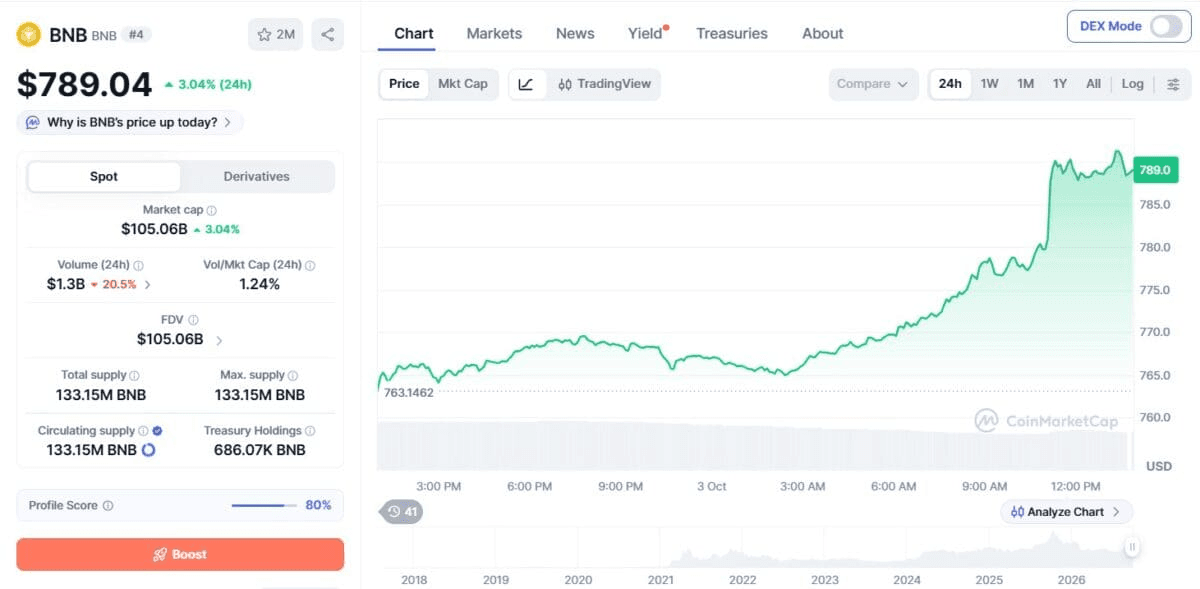The height and width of the screenshot is (589, 1200).
Task: Select the Price chart option
Action: 404,84
